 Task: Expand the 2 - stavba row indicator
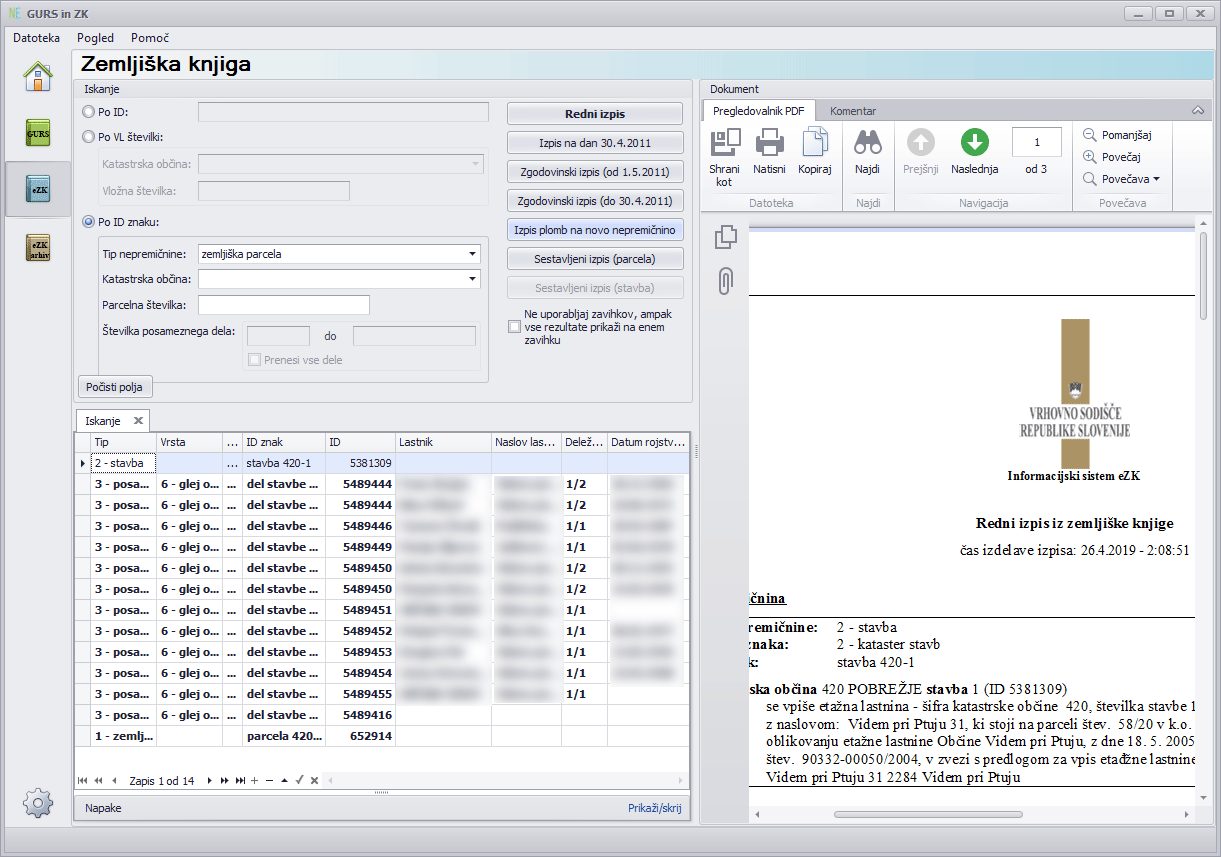pos(82,464)
